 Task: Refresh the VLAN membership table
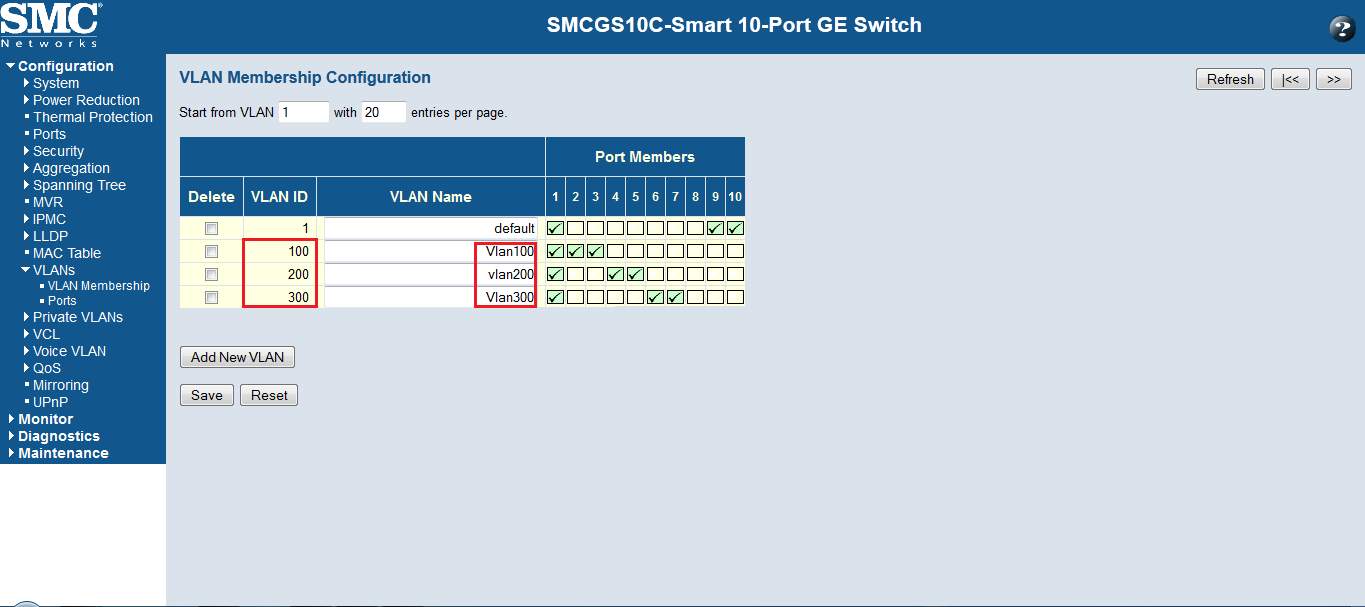(x=1229, y=80)
